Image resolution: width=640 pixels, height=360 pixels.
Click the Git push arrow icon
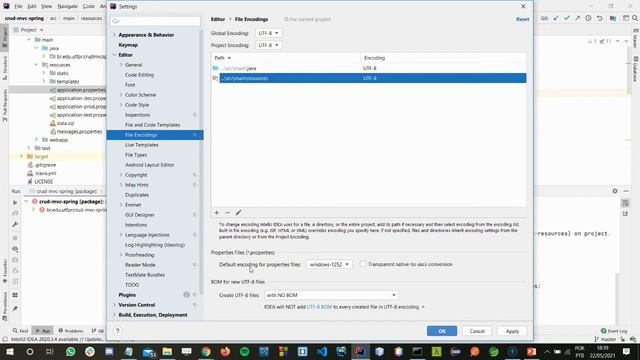pos(577,18)
